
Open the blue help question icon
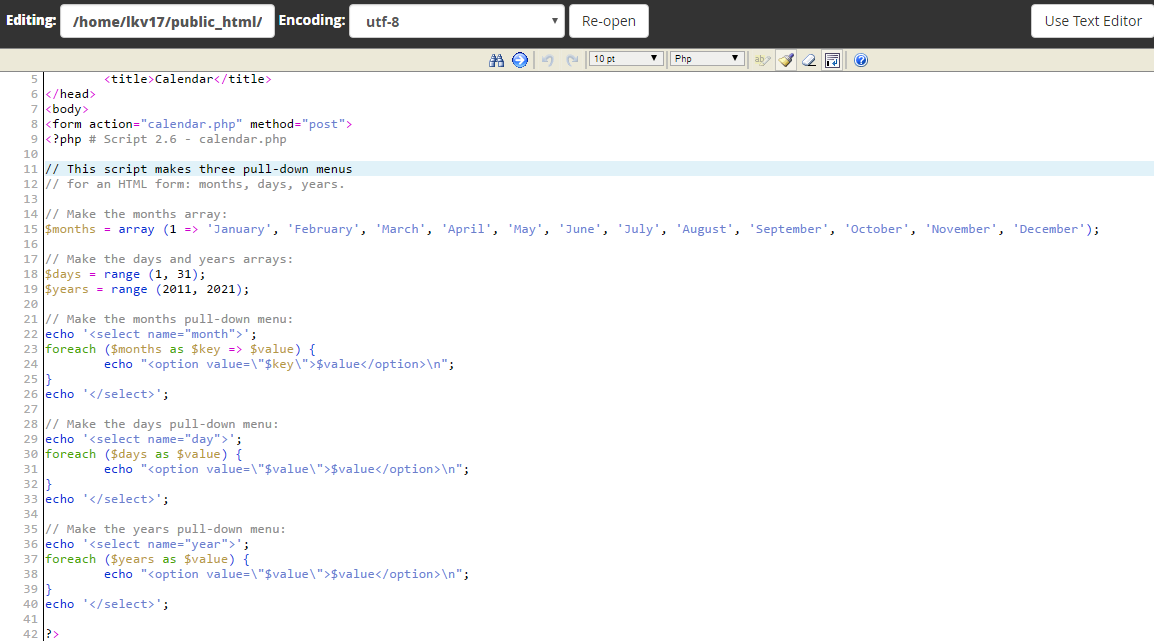860,60
